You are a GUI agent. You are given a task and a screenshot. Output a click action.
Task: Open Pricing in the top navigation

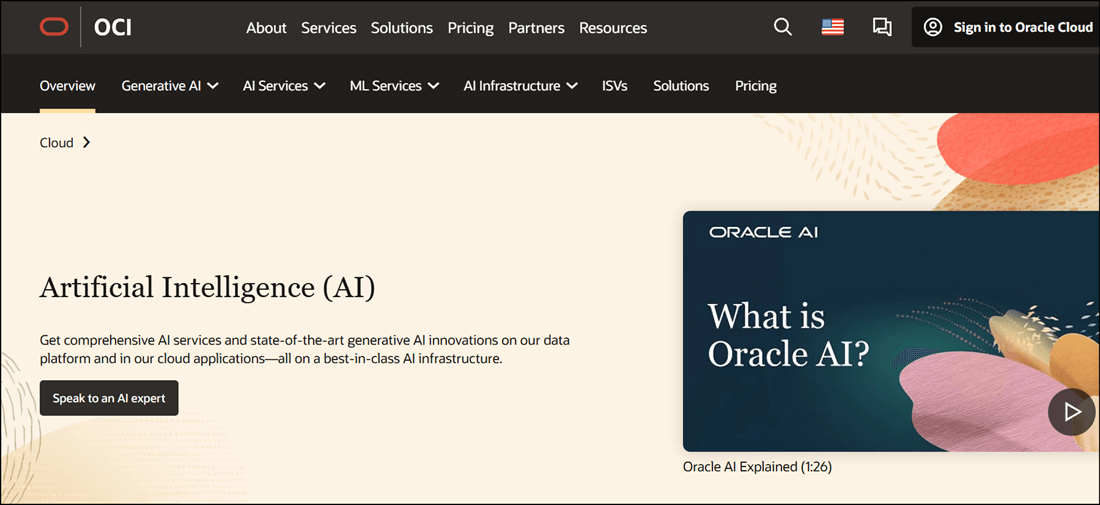coord(471,28)
